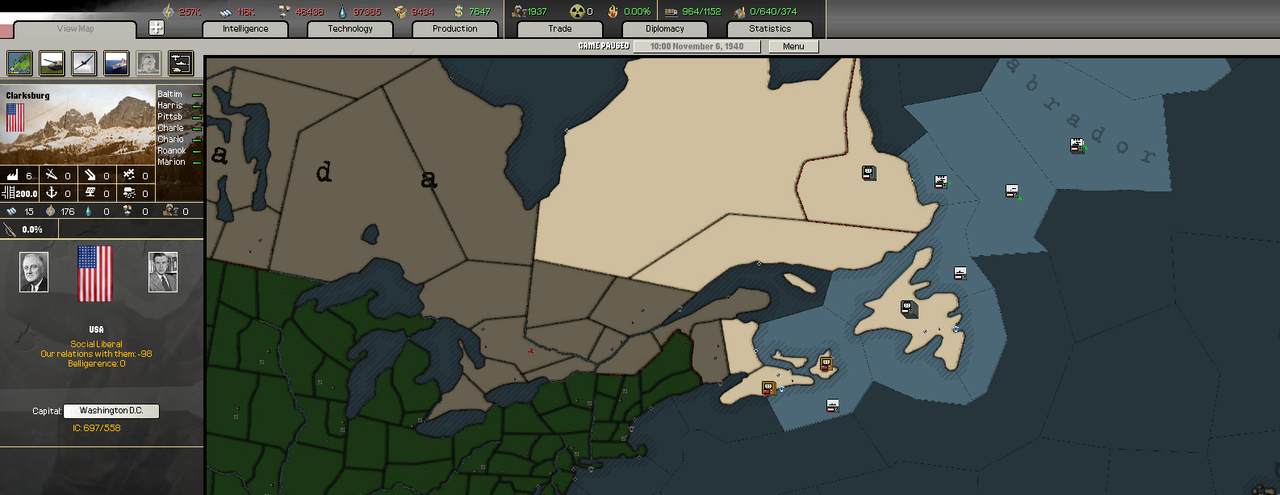Open the Intelligence tab
The height and width of the screenshot is (495, 1280).
click(x=245, y=29)
